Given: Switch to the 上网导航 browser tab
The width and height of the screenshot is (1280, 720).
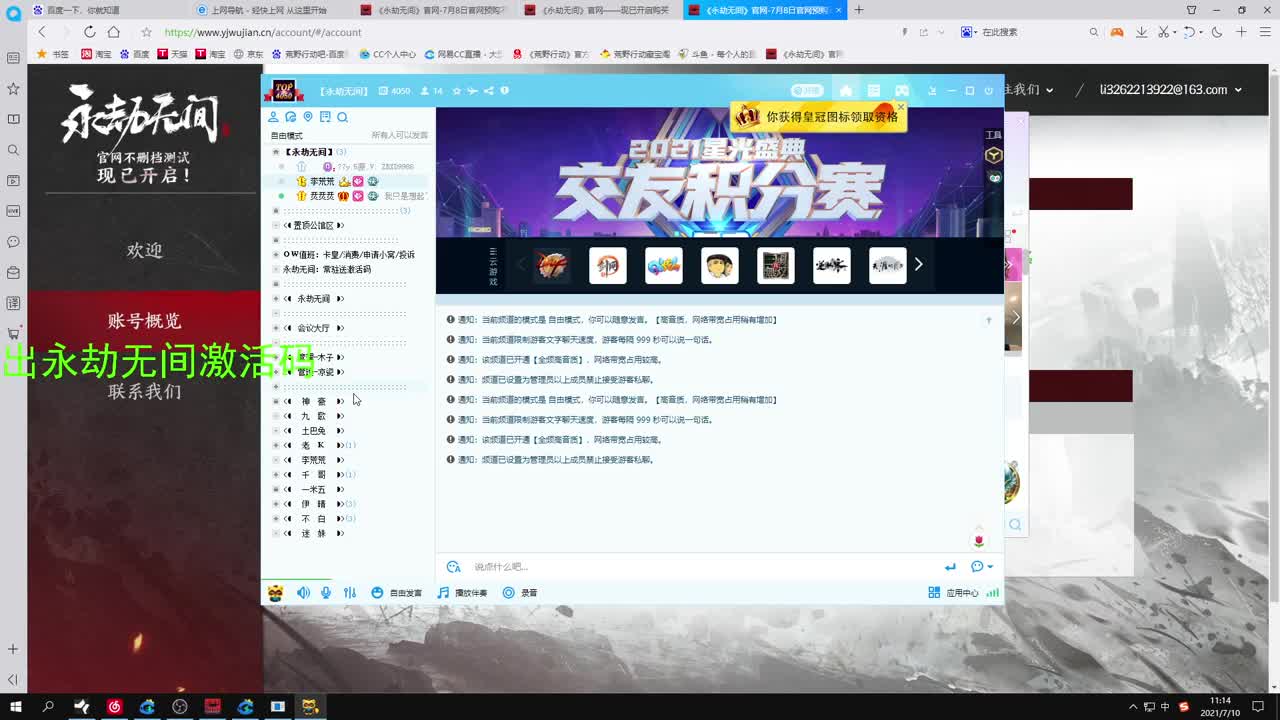Looking at the screenshot, I should click(x=267, y=10).
